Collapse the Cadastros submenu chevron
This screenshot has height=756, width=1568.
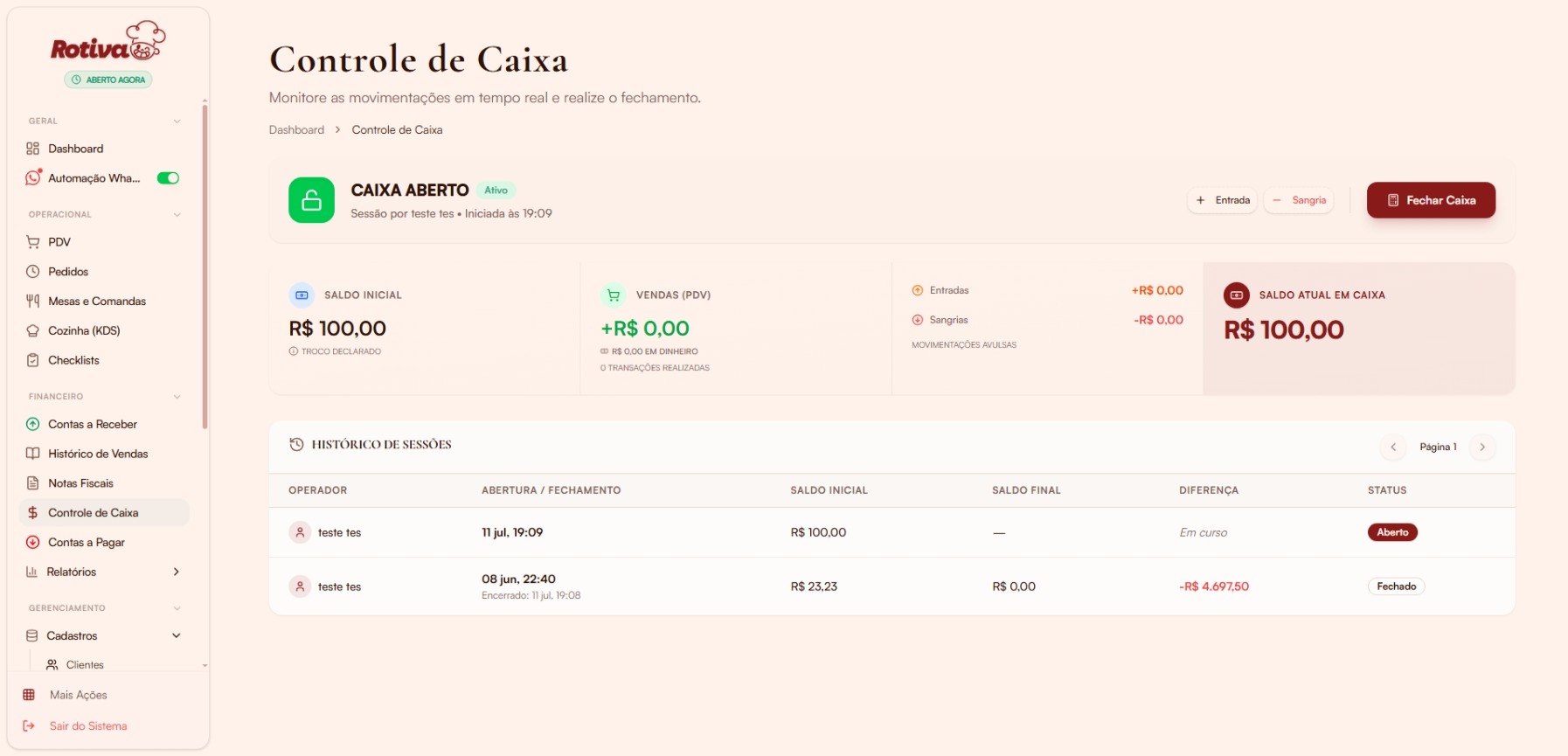click(x=177, y=635)
